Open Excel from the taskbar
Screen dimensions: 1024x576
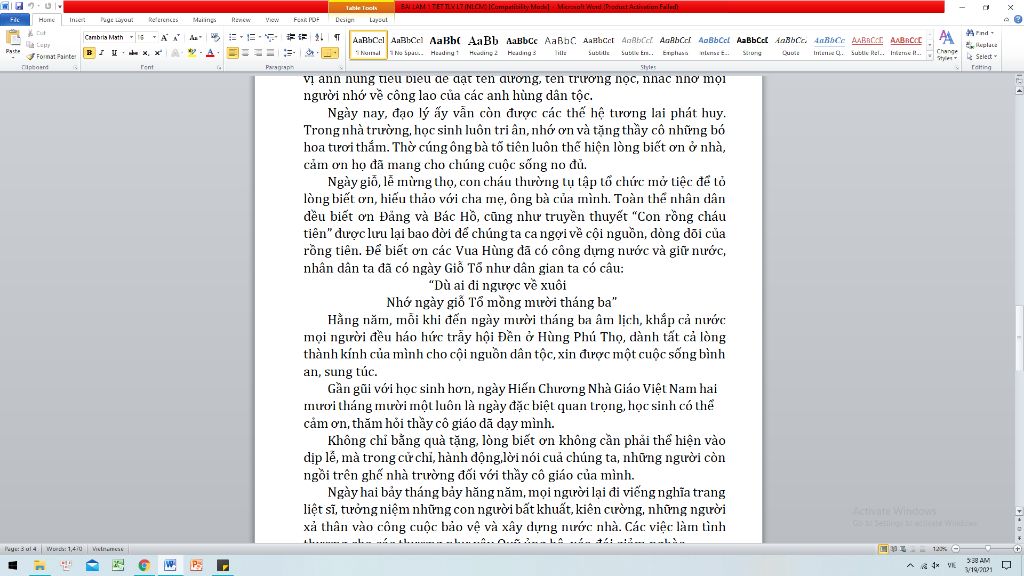[x=118, y=566]
